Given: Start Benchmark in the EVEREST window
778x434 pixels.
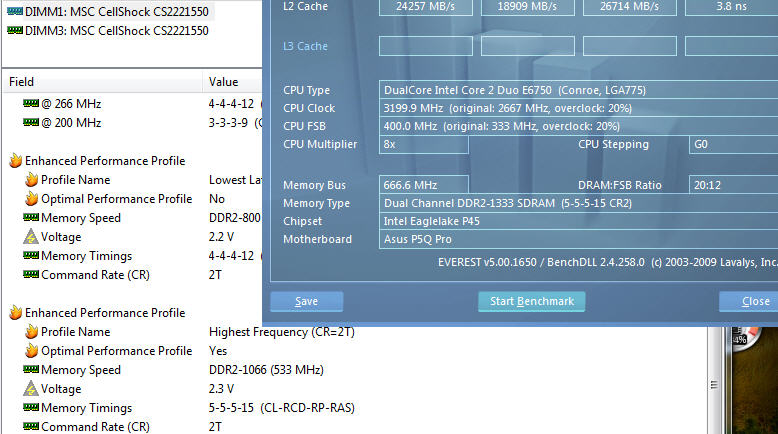Looking at the screenshot, I should pos(532,301).
